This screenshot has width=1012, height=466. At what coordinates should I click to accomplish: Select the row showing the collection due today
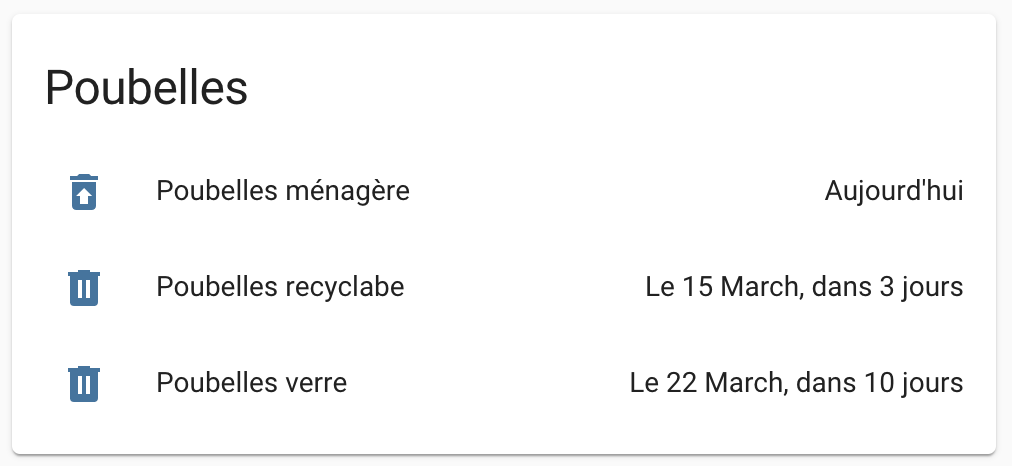(504, 192)
